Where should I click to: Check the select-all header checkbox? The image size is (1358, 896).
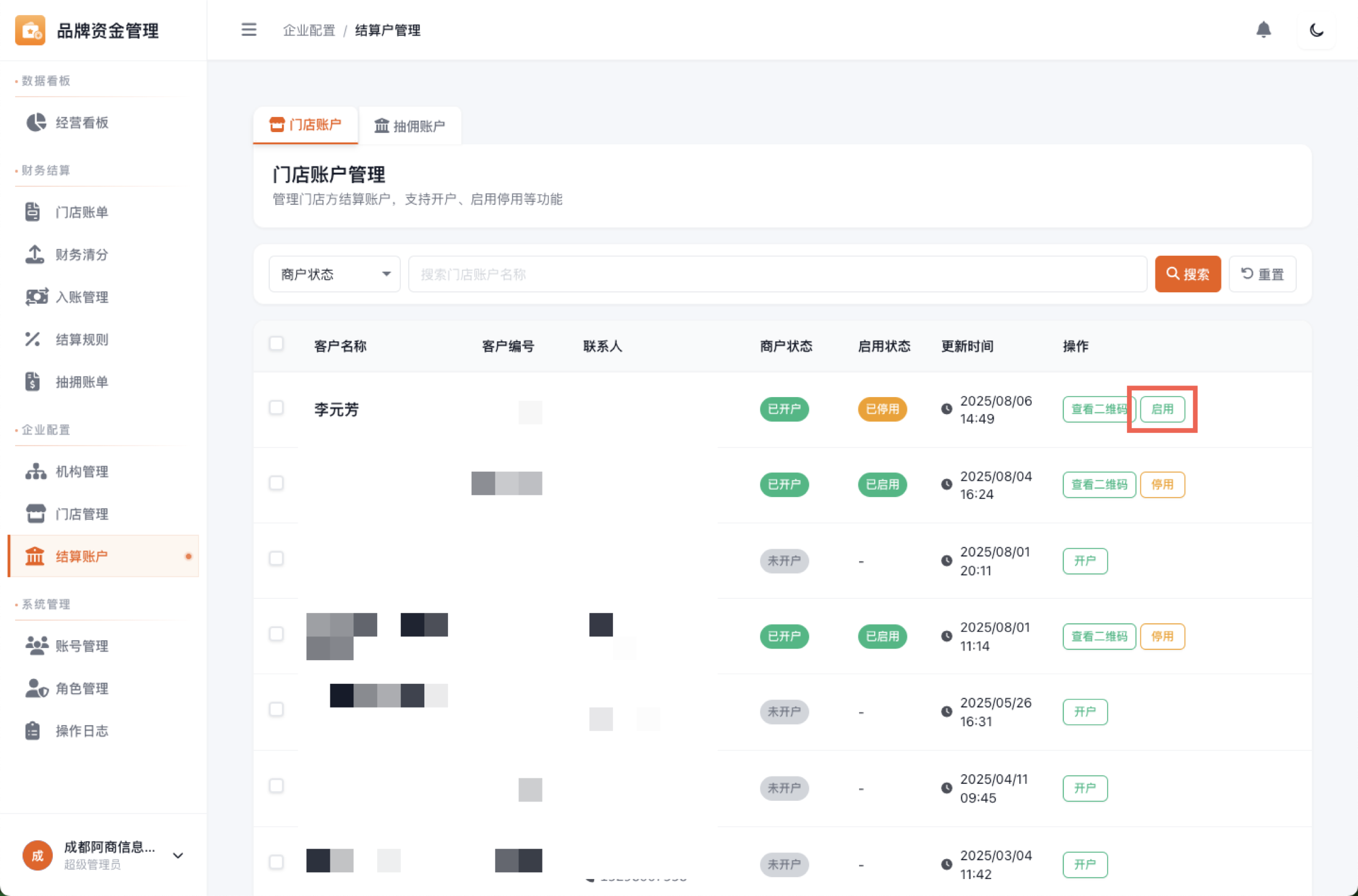point(276,344)
